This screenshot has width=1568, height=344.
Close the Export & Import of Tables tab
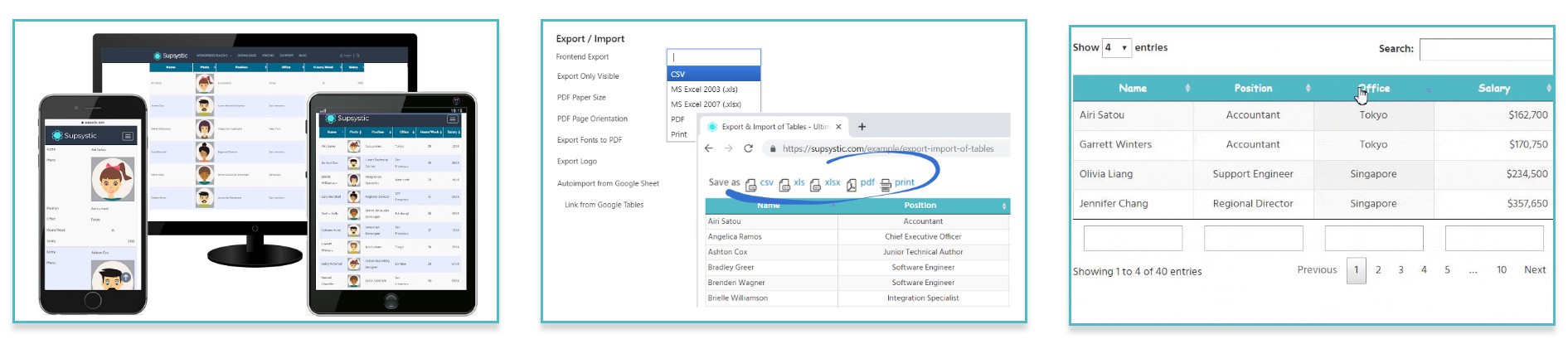[x=838, y=127]
